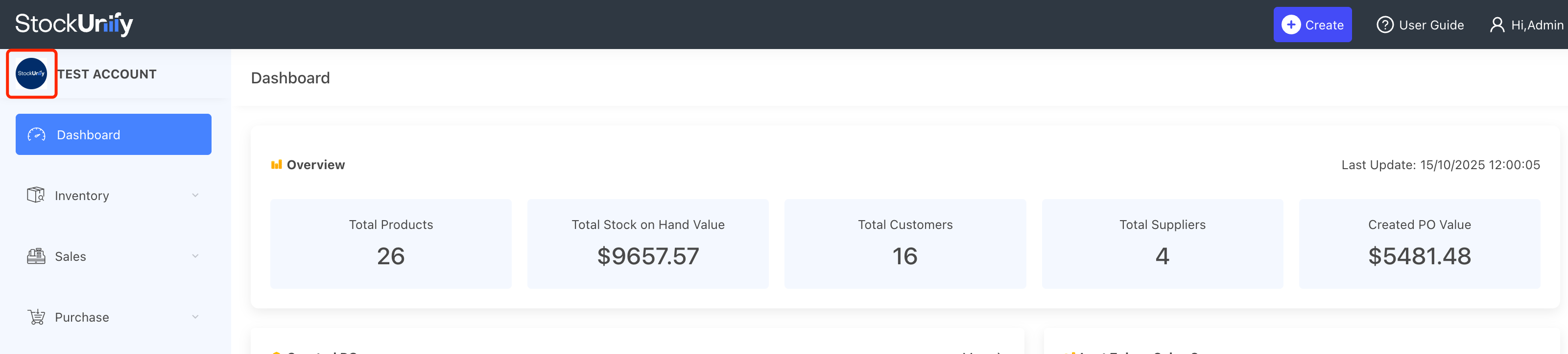Image resolution: width=1568 pixels, height=354 pixels.
Task: Click the StockUnify logo in header
Action: click(x=73, y=24)
